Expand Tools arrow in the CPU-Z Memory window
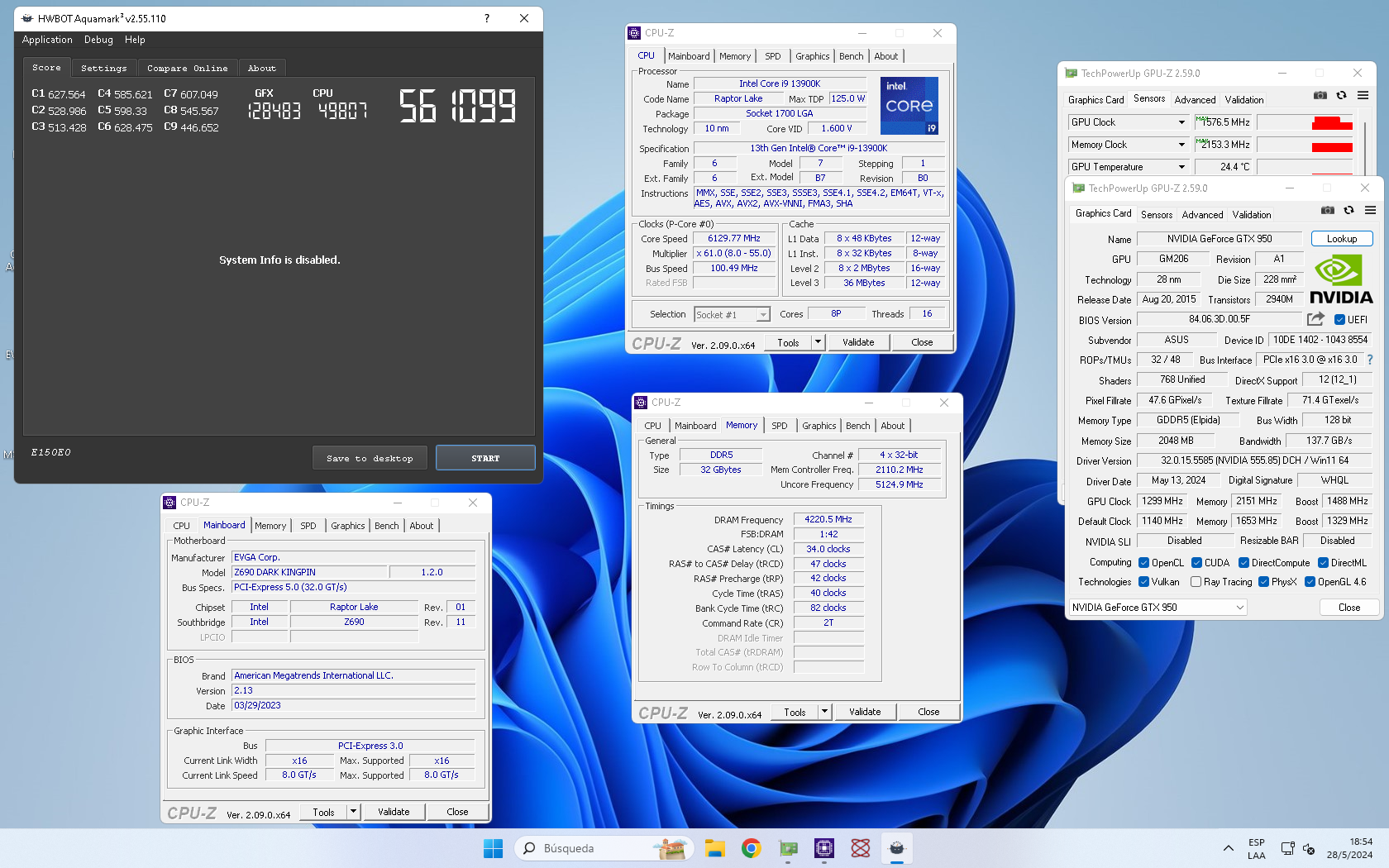Image resolution: width=1389 pixels, height=868 pixels. [x=824, y=712]
